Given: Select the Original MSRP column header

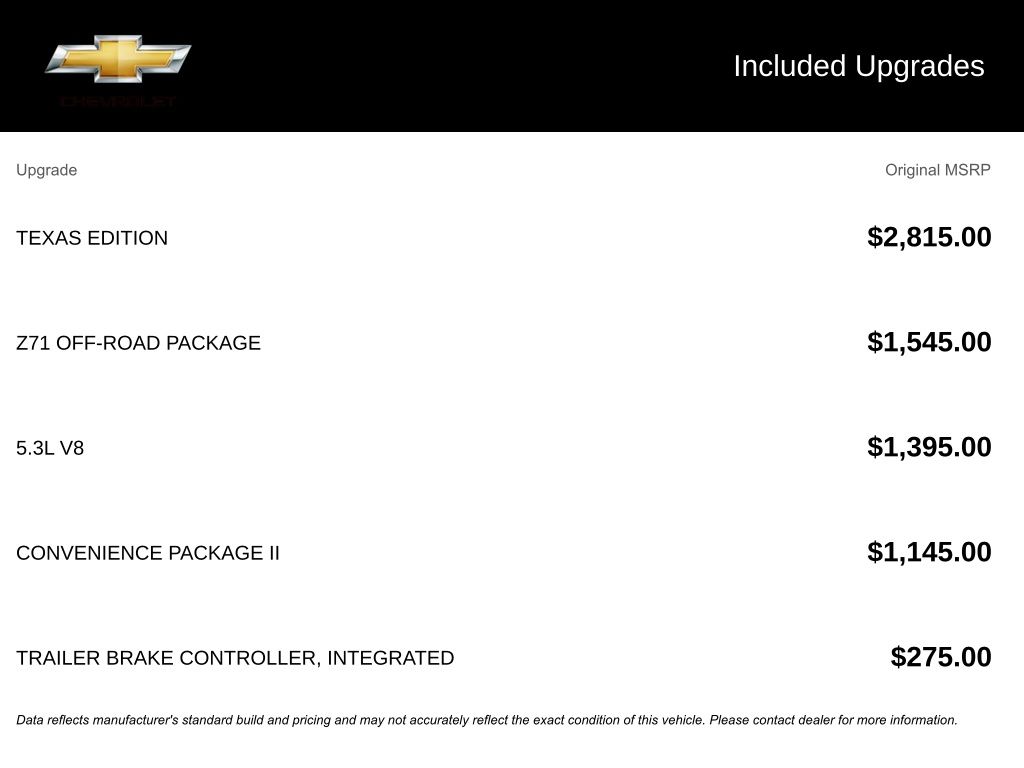Looking at the screenshot, I should 937,170.
